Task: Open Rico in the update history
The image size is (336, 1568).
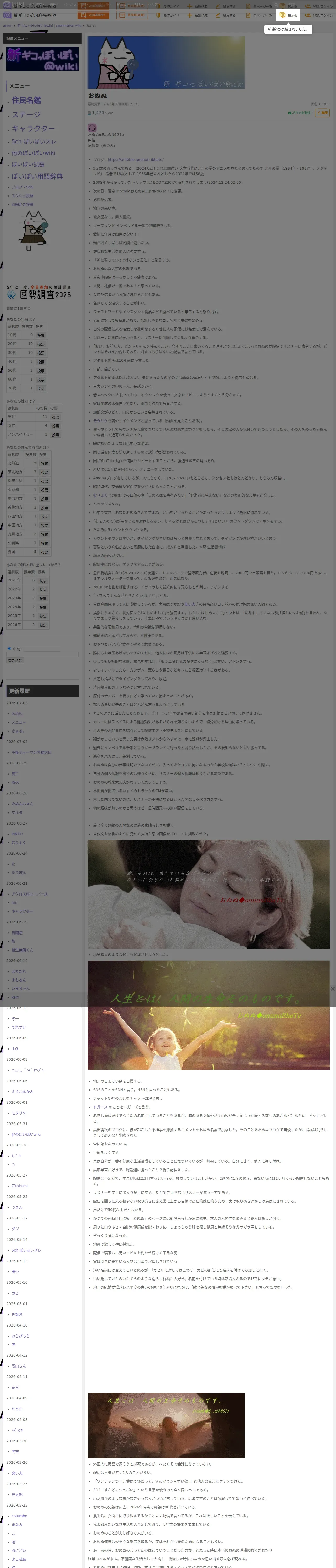Action: tap(15, 782)
